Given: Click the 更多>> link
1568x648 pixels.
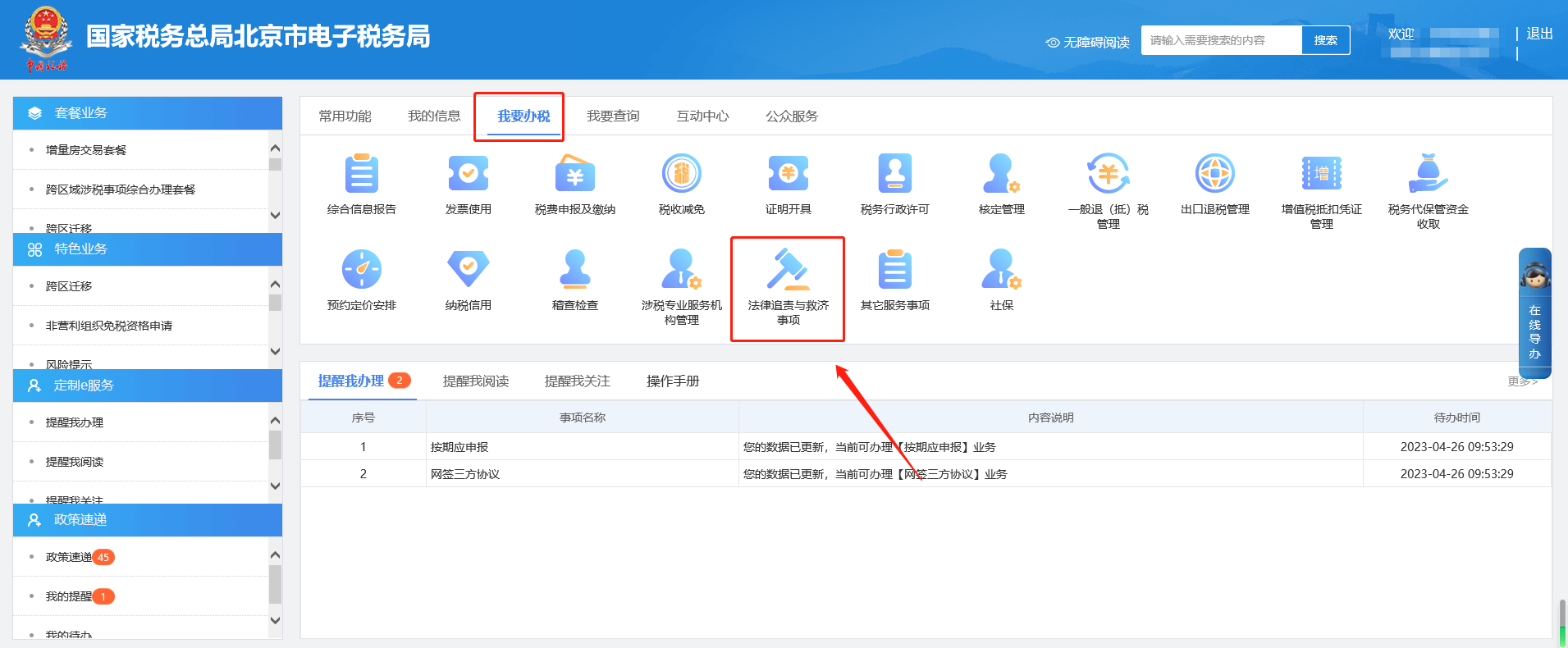Looking at the screenshot, I should [1523, 381].
